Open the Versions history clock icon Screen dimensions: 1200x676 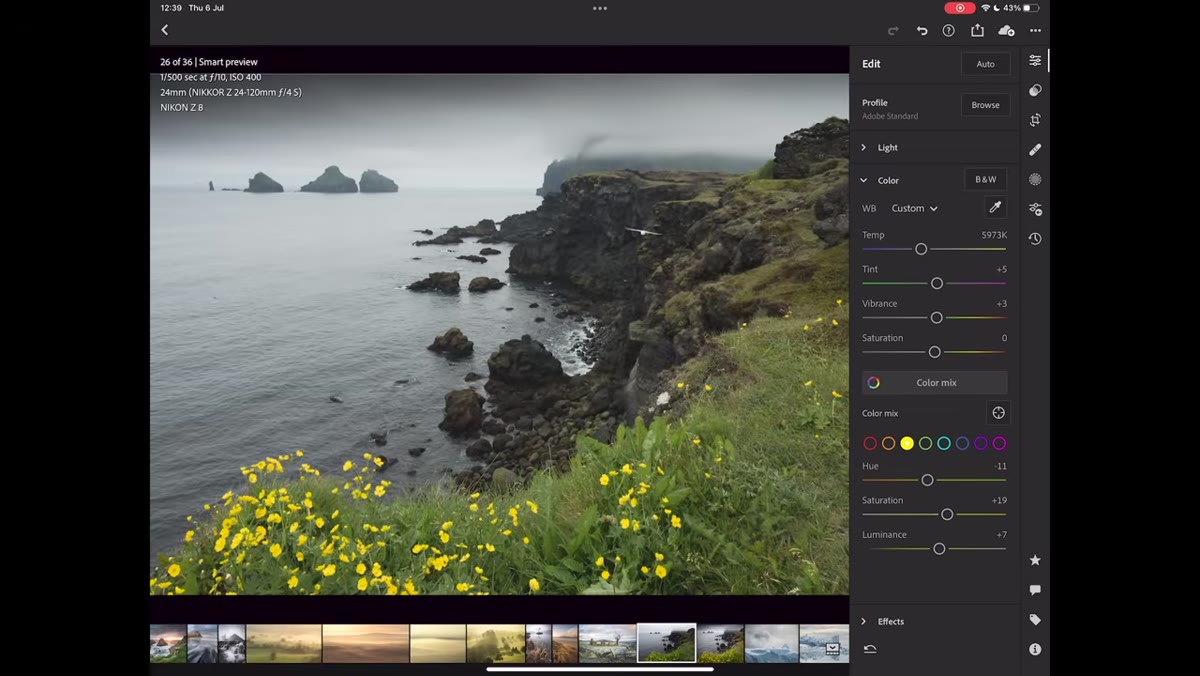[x=1035, y=239]
